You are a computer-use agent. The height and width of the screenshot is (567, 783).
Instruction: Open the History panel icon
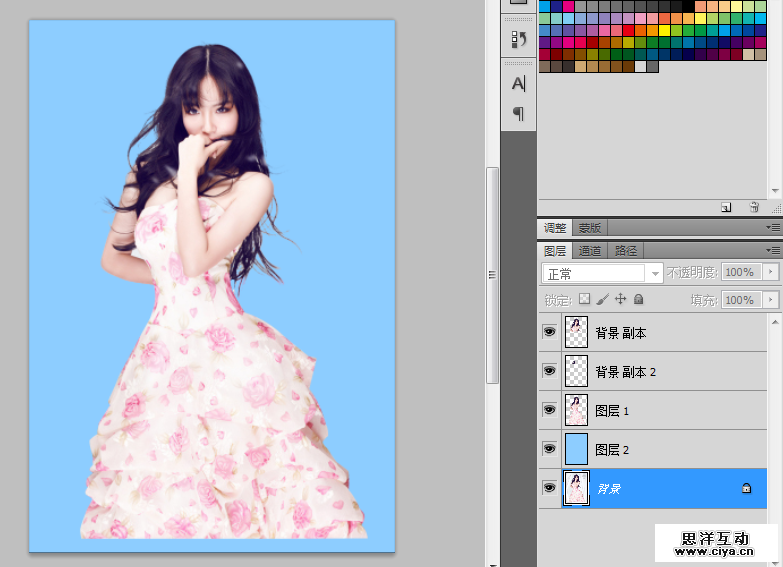coord(518,39)
